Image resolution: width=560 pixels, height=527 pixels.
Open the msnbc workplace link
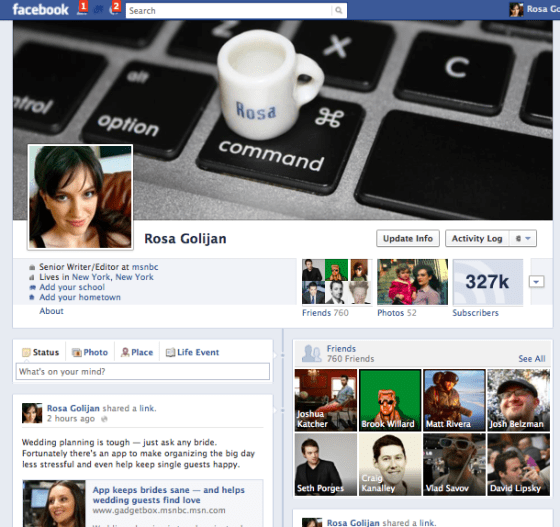[145, 267]
